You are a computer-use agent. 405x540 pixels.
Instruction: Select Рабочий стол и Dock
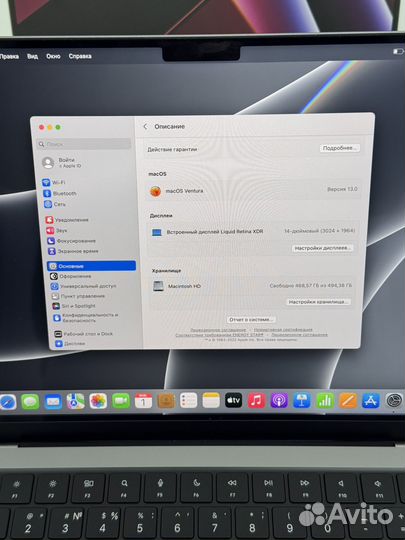[84, 334]
